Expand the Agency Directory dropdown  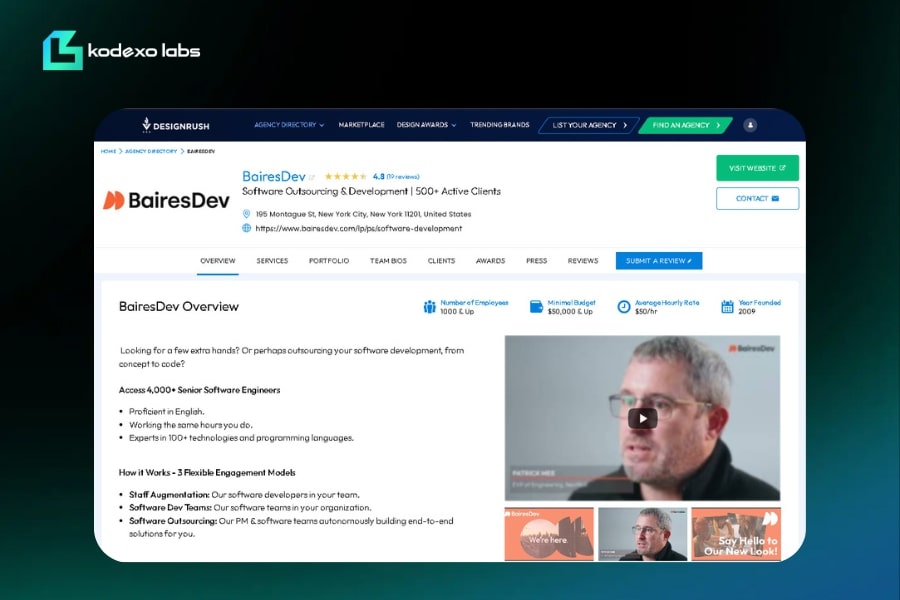[289, 125]
